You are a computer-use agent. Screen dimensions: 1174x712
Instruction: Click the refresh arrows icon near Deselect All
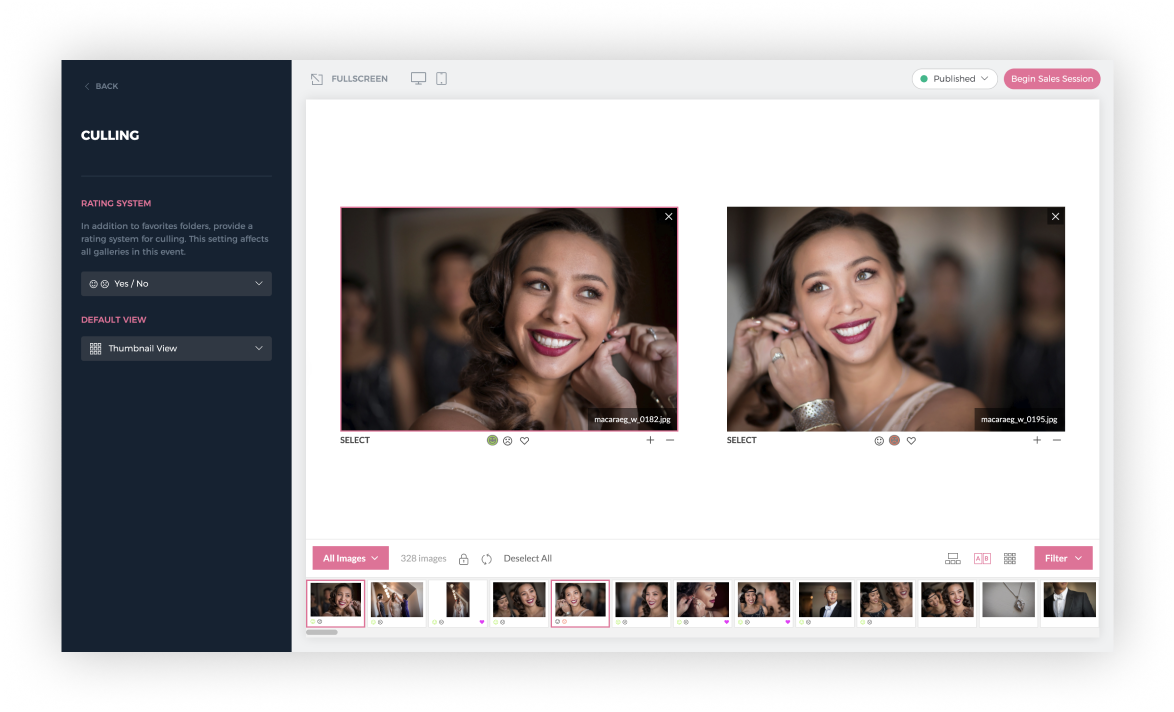click(487, 559)
